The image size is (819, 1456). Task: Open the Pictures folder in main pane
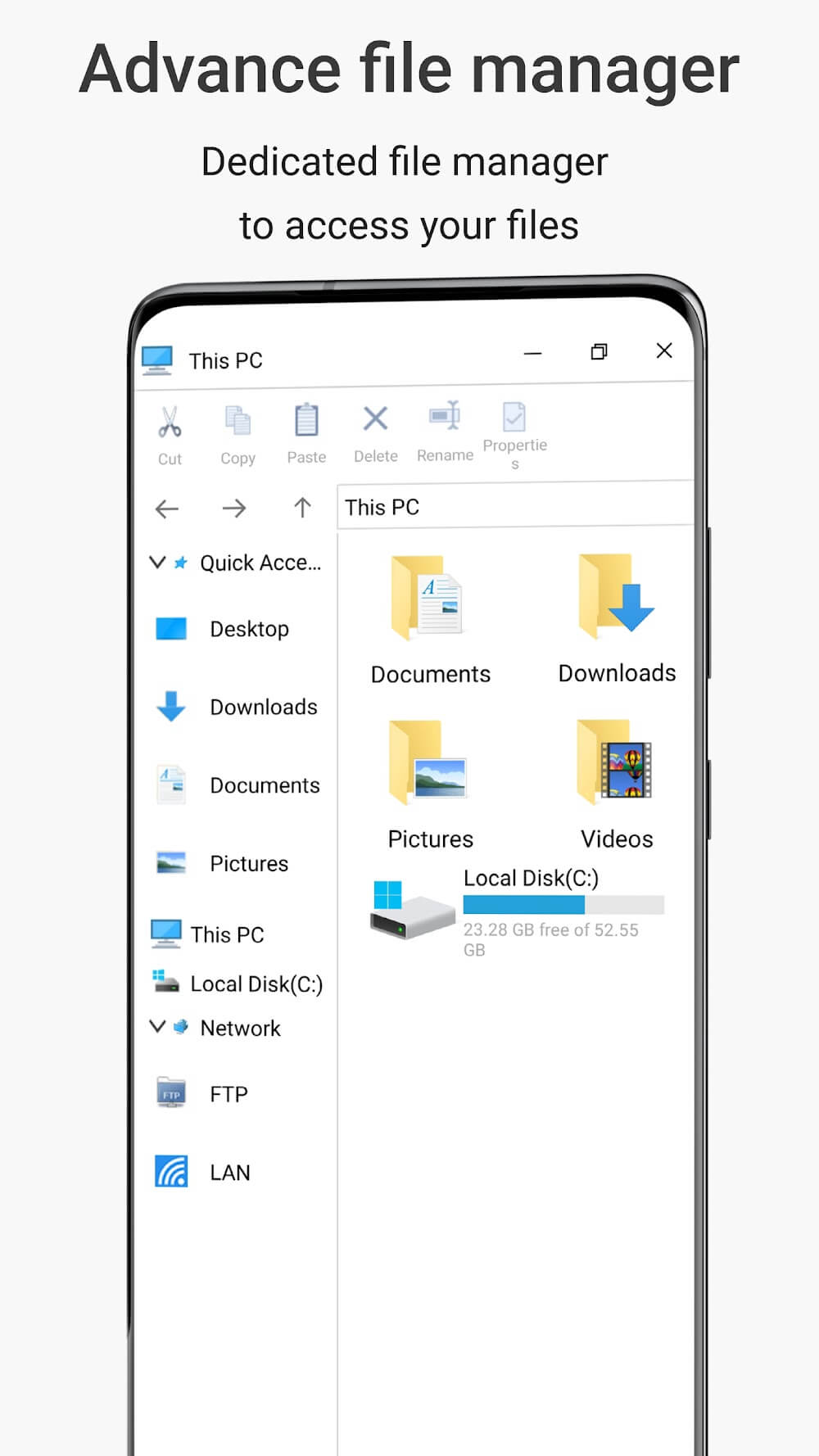point(429,763)
